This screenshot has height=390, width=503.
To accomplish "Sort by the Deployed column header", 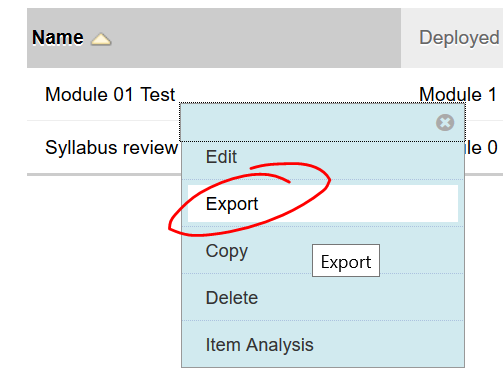I will coord(459,38).
